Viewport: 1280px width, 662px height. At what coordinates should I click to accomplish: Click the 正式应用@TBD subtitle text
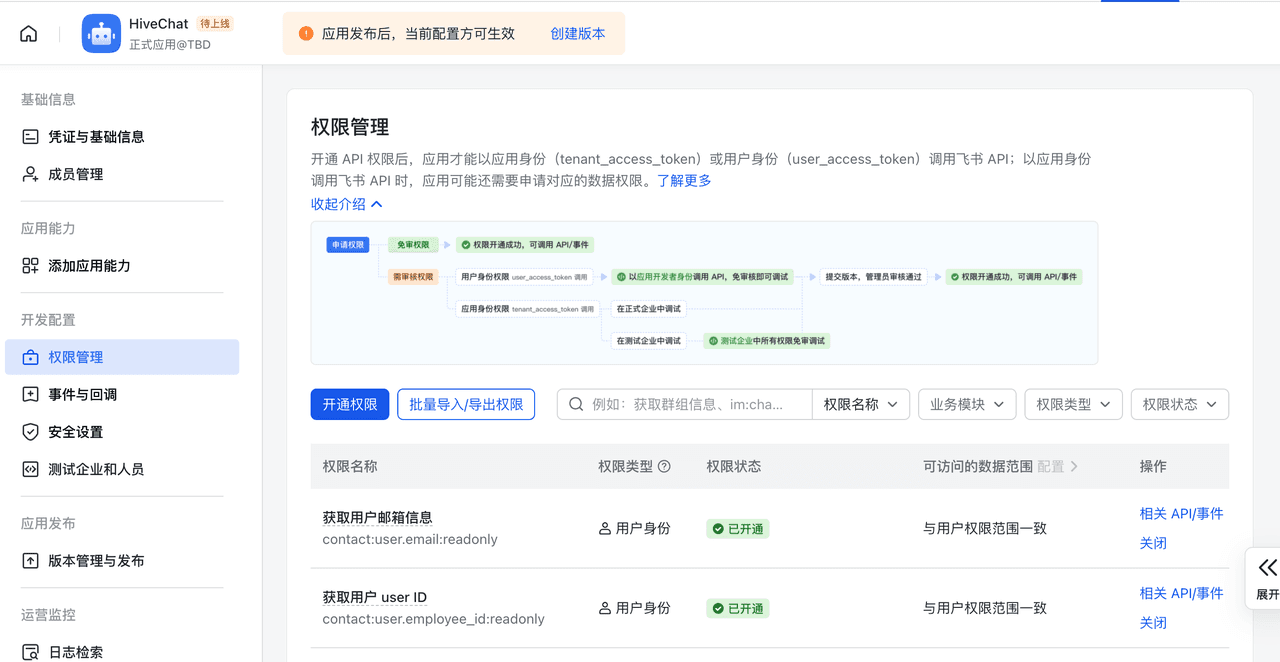pos(170,45)
